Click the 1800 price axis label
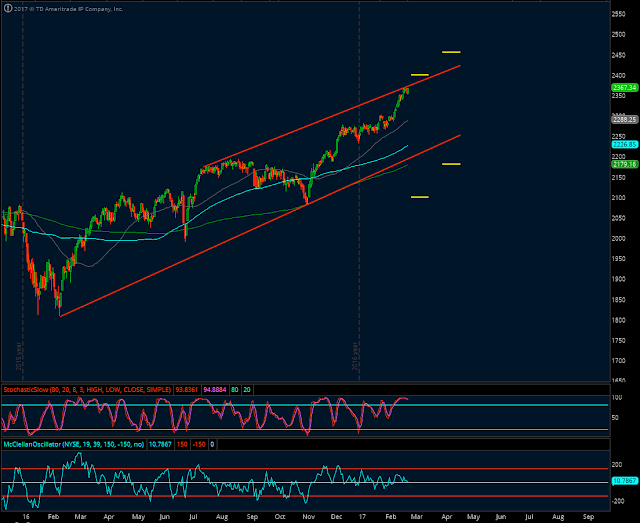640x523 pixels. pos(619,320)
